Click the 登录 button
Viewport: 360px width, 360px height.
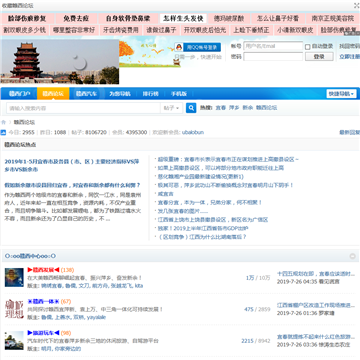coord(319,57)
